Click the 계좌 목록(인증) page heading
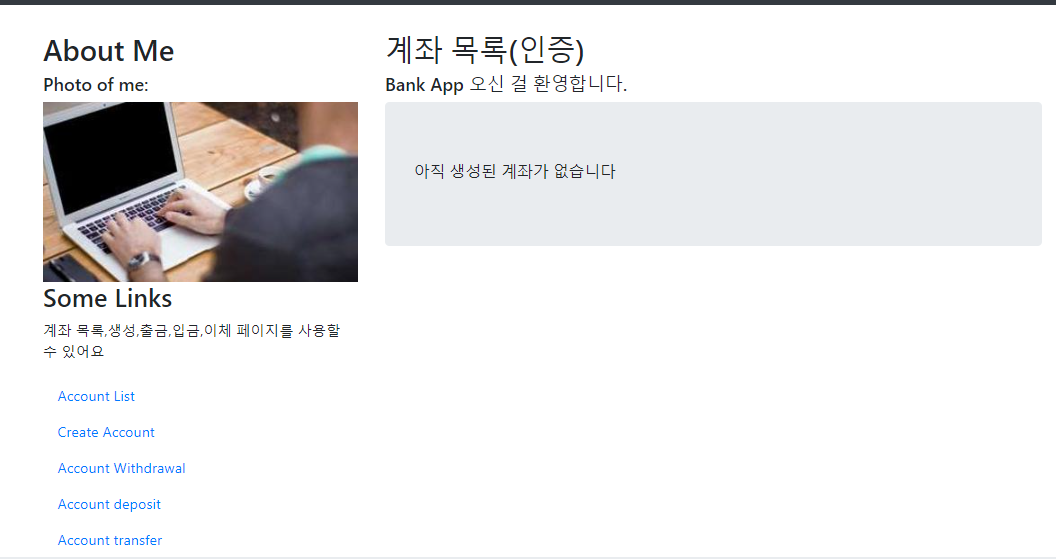 [x=484, y=50]
